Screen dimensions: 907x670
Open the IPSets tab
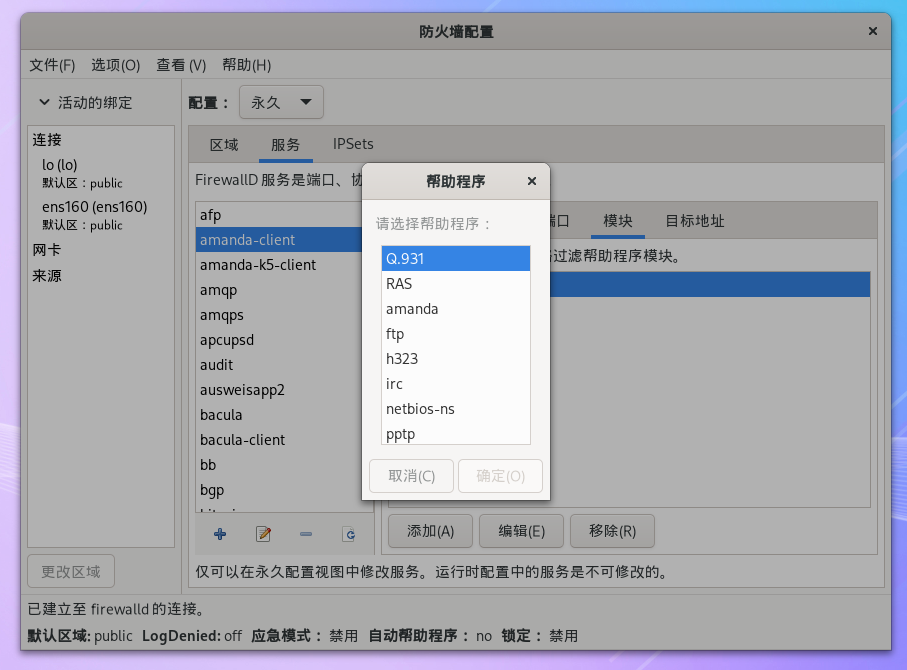coord(352,144)
